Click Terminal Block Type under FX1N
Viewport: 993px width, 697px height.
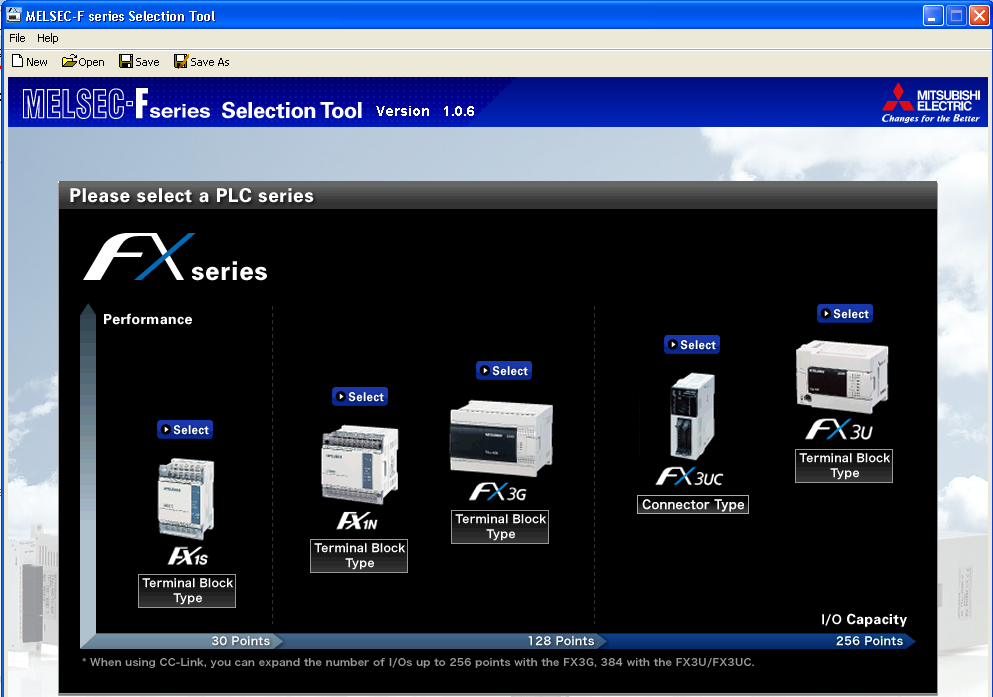[x=359, y=556]
